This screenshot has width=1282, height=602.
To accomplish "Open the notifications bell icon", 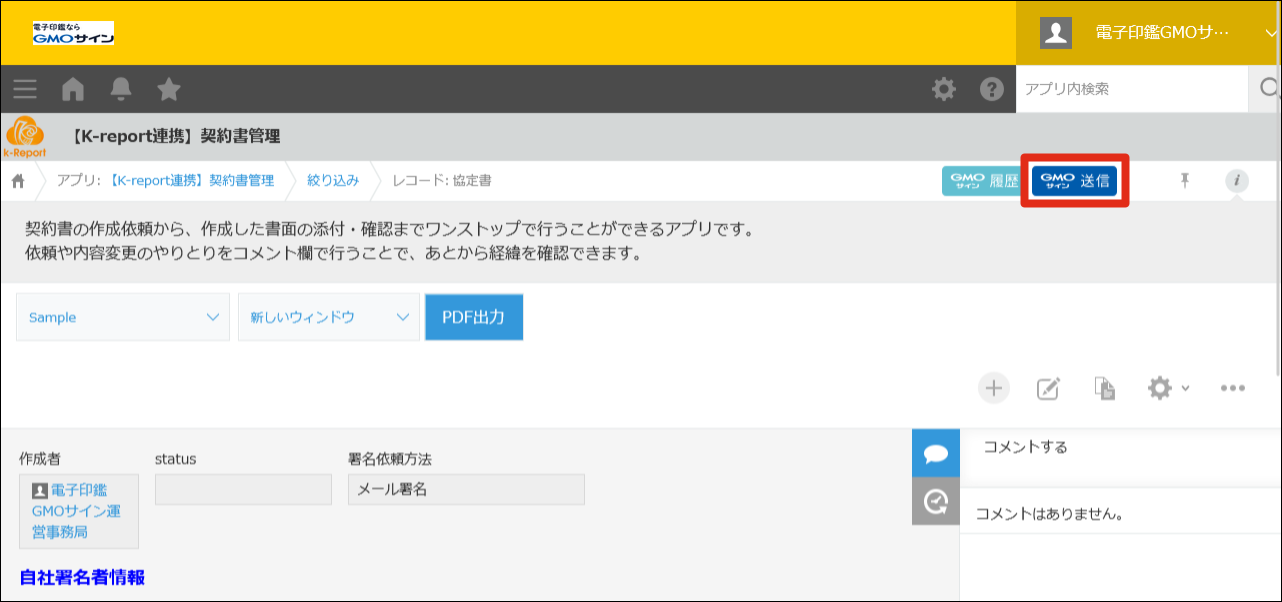I will (121, 89).
